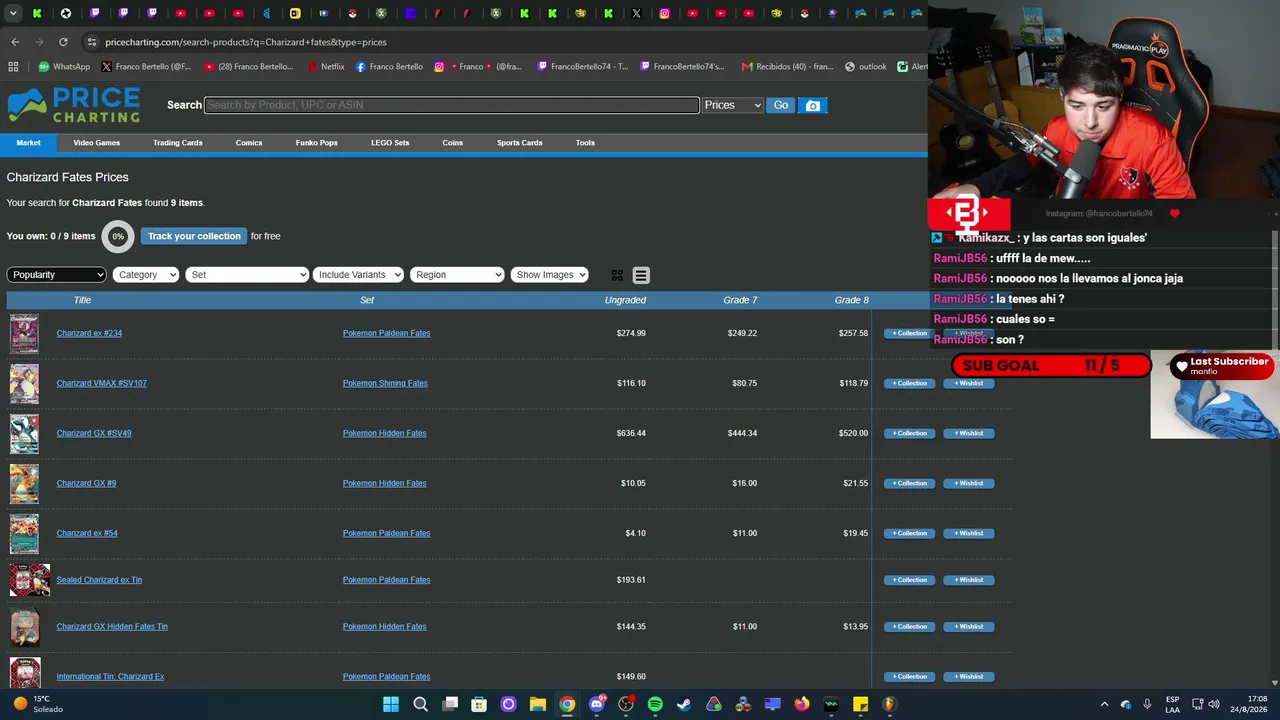The image size is (1280, 720).
Task: Open Pokemon Shining Fates set link
Action: pos(385,383)
